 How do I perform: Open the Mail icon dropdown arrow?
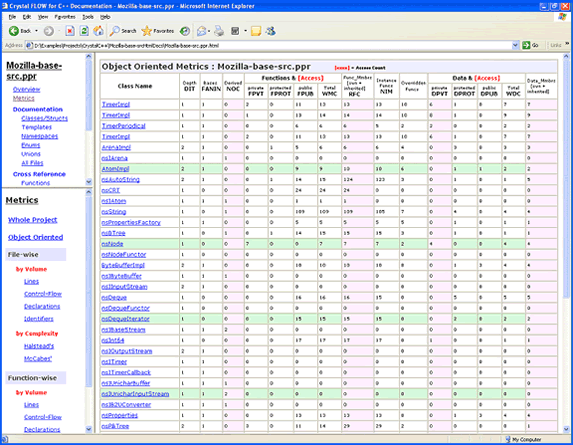[x=209, y=31]
